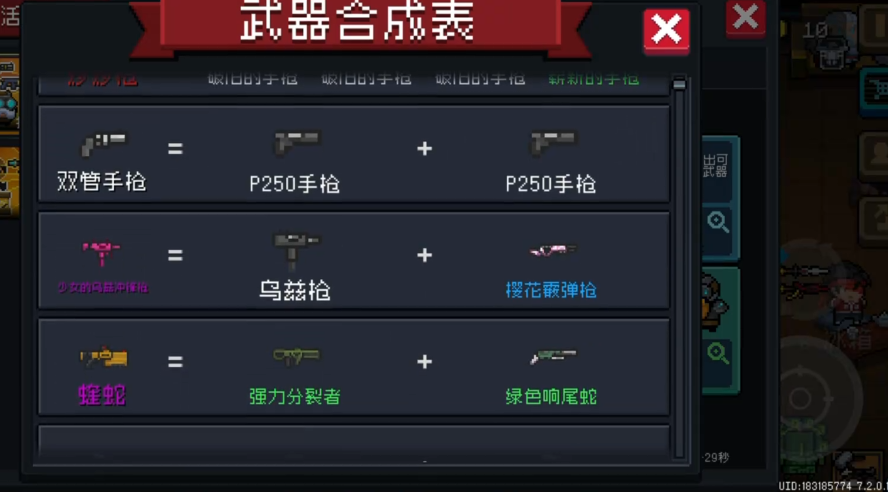Click the lower green magnifier icon
Screen dimensions: 888x492
click(718, 354)
